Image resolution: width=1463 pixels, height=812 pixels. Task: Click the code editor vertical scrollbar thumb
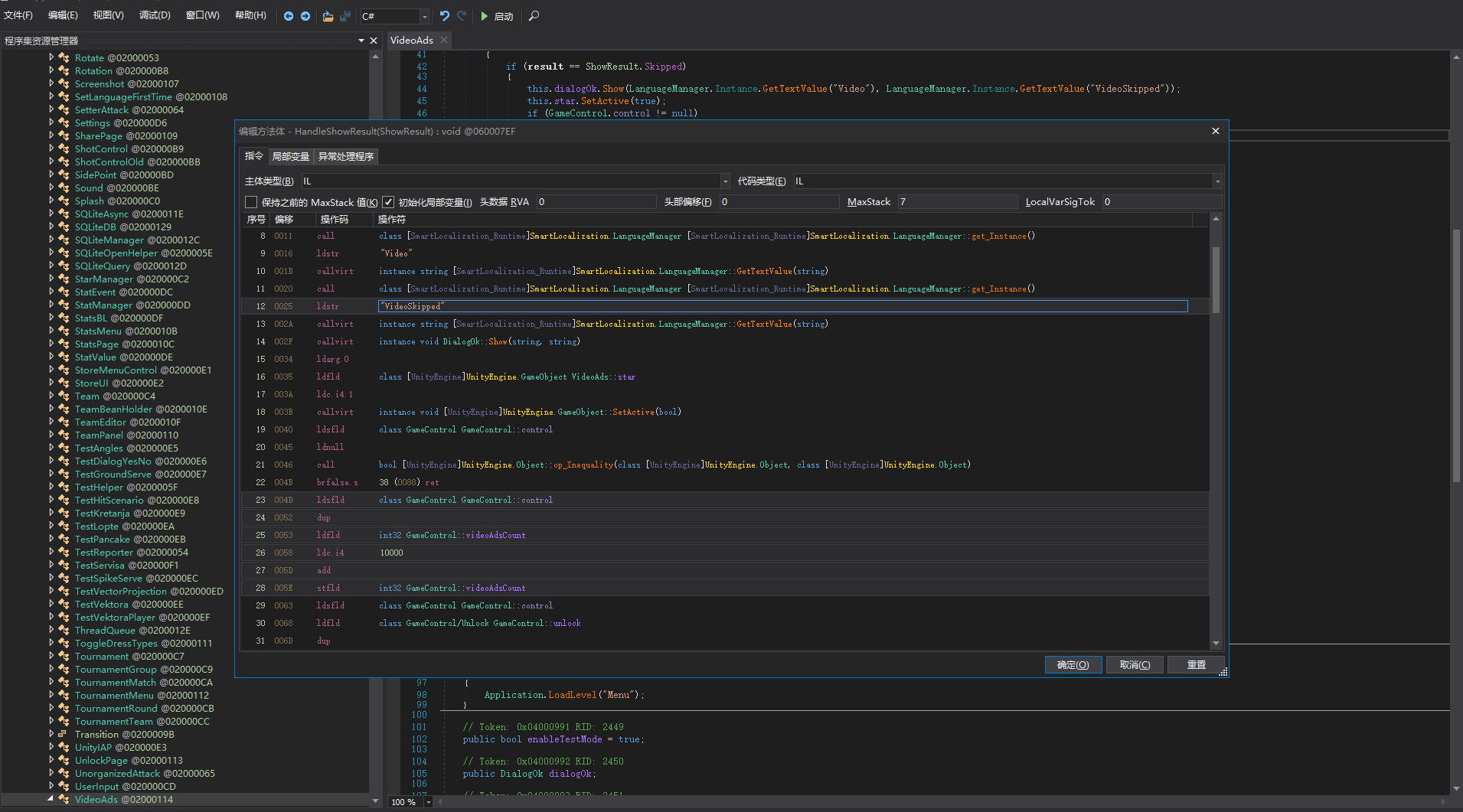click(x=1456, y=356)
